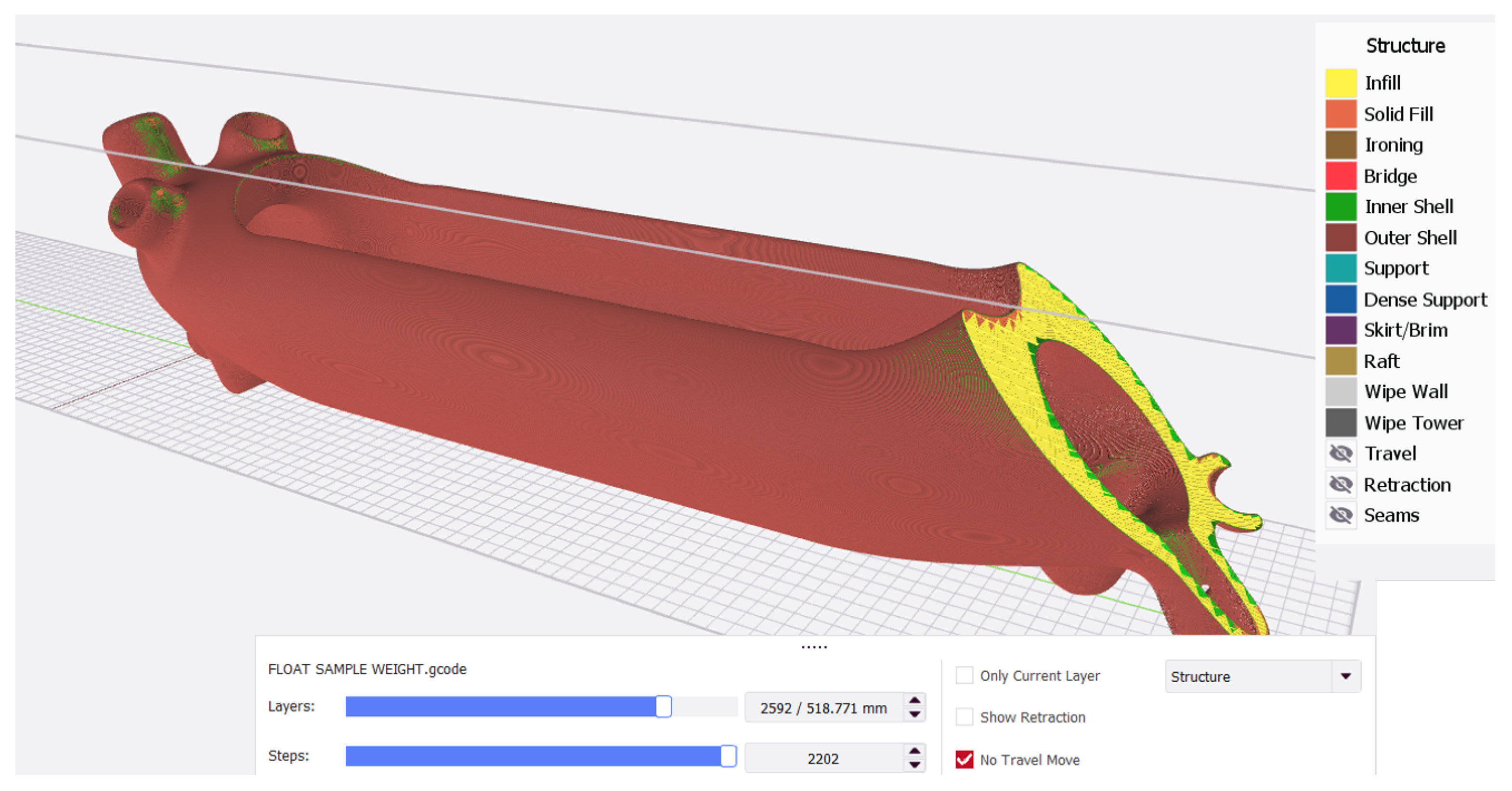Increase layer number with up arrow
This screenshot has width=1512, height=791.
pyautogui.click(x=914, y=700)
